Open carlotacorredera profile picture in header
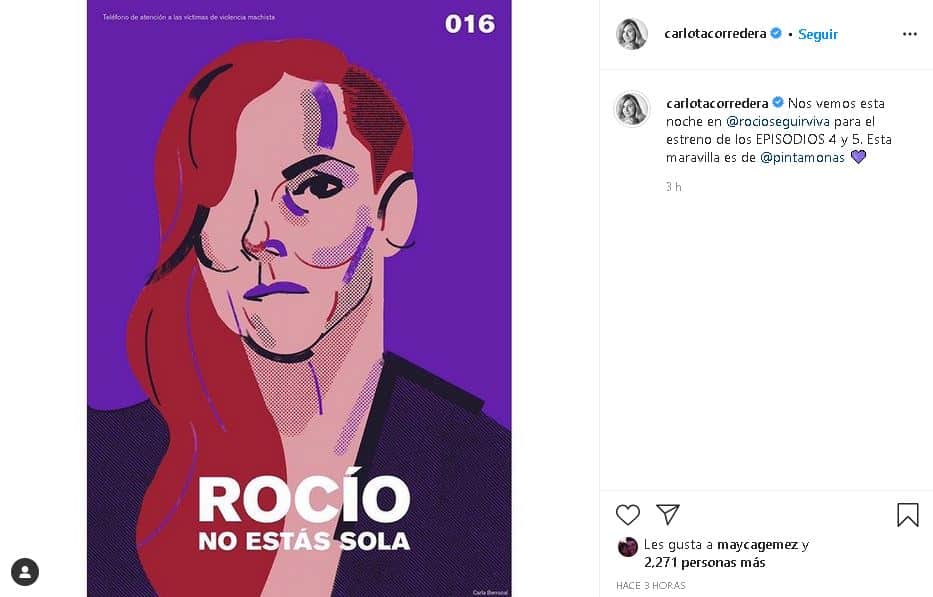Screen dimensions: 933x597 point(631,34)
